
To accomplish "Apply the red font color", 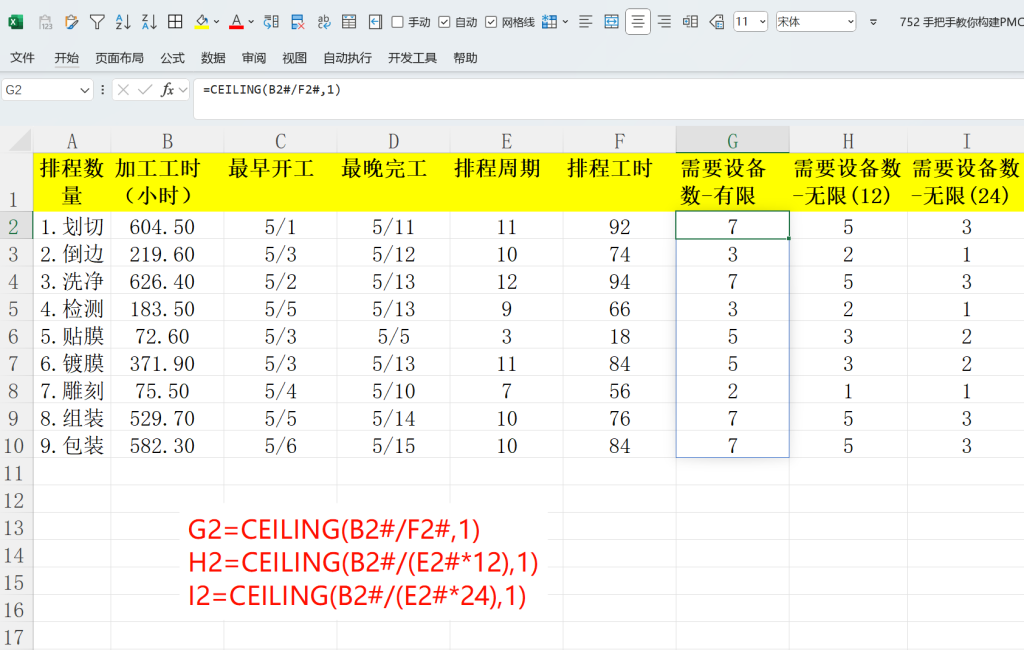I will [x=236, y=22].
